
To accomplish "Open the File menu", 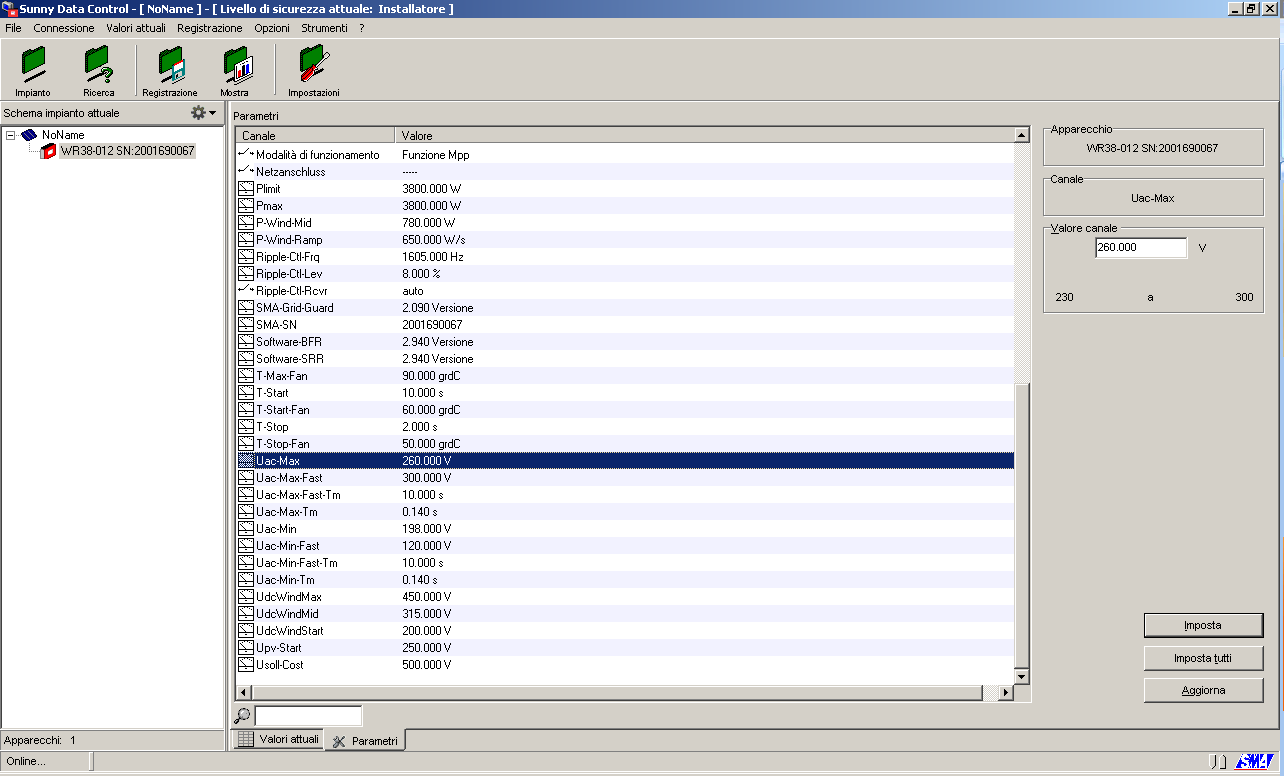I will [x=13, y=28].
